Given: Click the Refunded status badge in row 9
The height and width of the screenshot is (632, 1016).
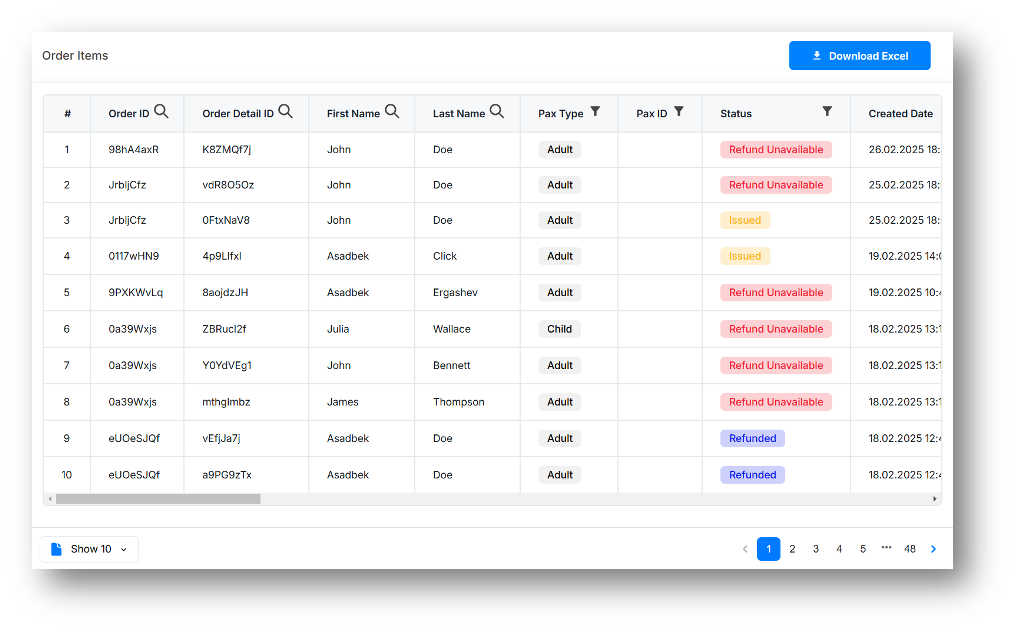Looking at the screenshot, I should coord(752,438).
